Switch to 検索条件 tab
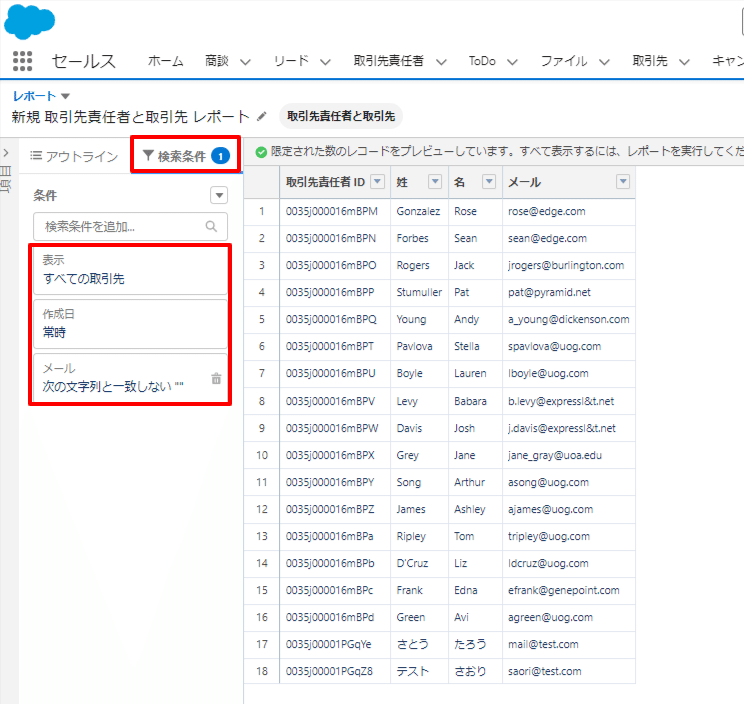The height and width of the screenshot is (704, 744). pos(186,156)
